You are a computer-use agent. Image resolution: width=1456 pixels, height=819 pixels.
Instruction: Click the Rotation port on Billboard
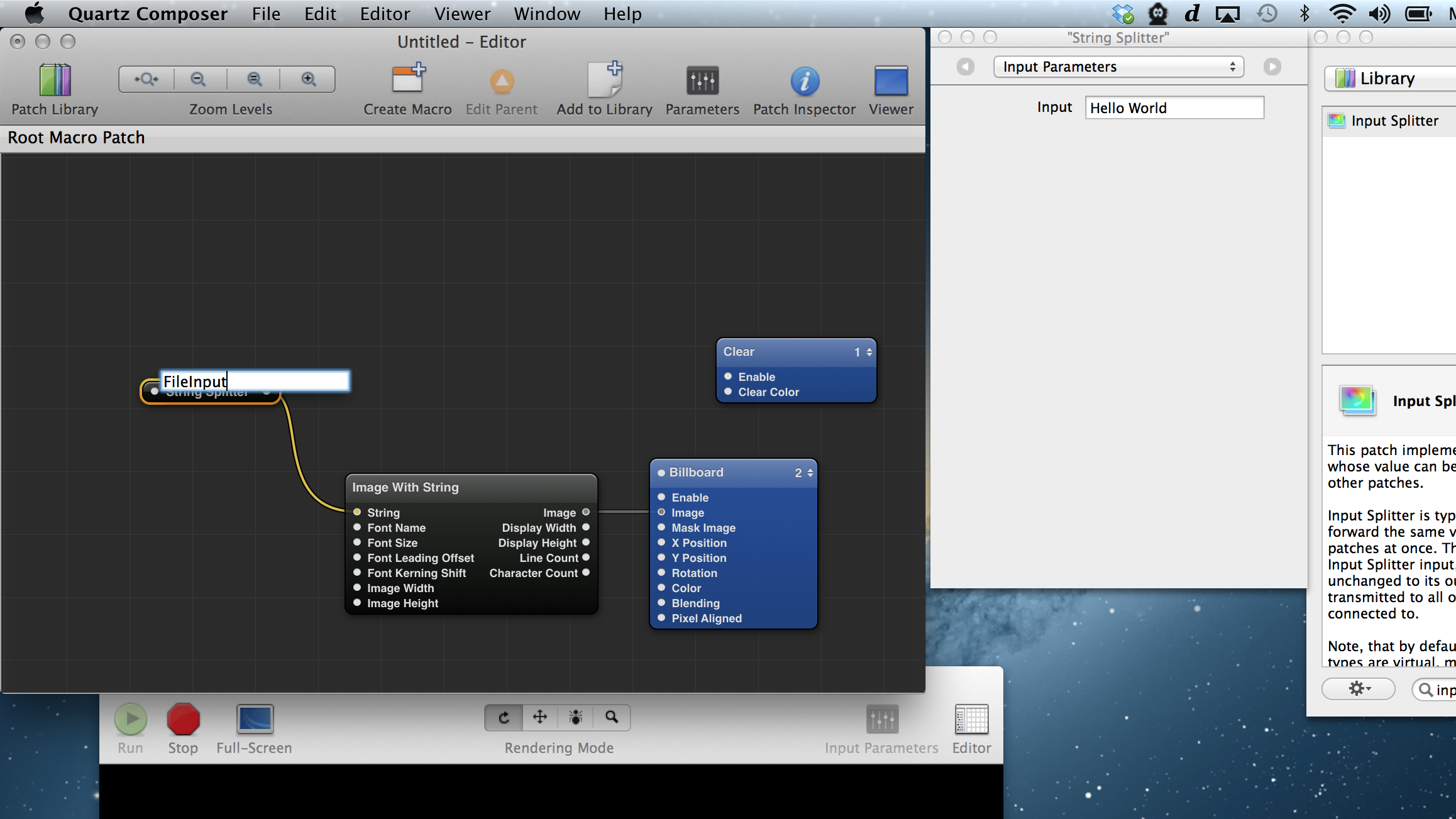[x=661, y=573]
